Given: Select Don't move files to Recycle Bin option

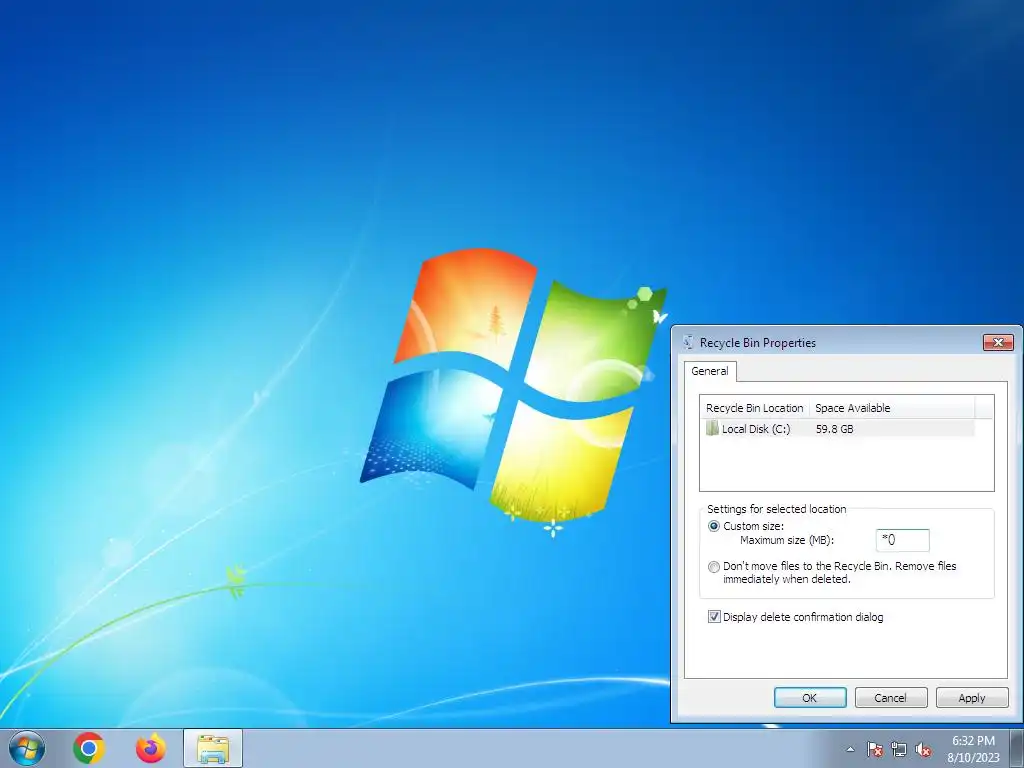Looking at the screenshot, I should (714, 567).
